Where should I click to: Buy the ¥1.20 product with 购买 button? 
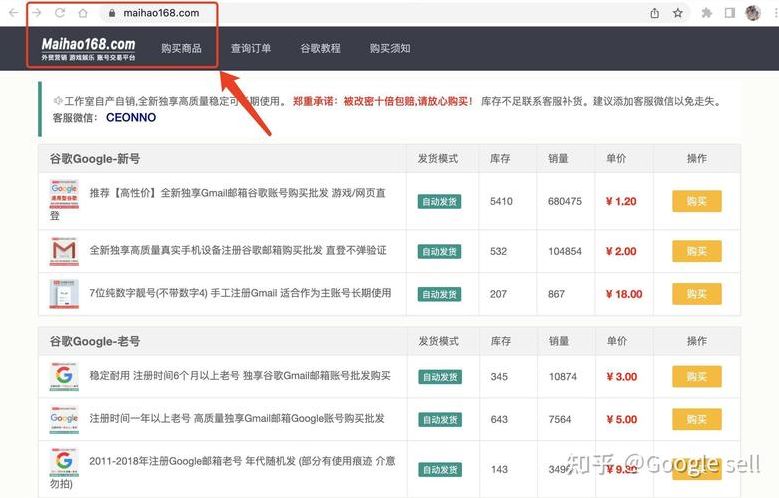tap(697, 201)
